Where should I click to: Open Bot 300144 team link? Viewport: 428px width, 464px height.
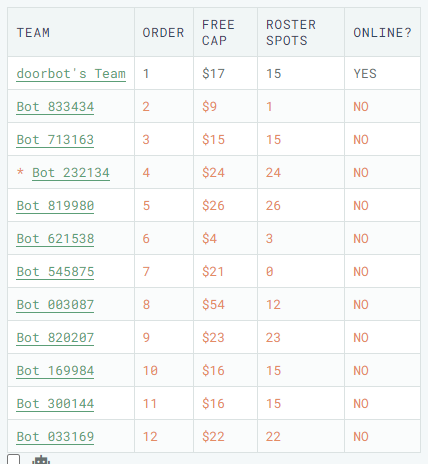coord(55,404)
